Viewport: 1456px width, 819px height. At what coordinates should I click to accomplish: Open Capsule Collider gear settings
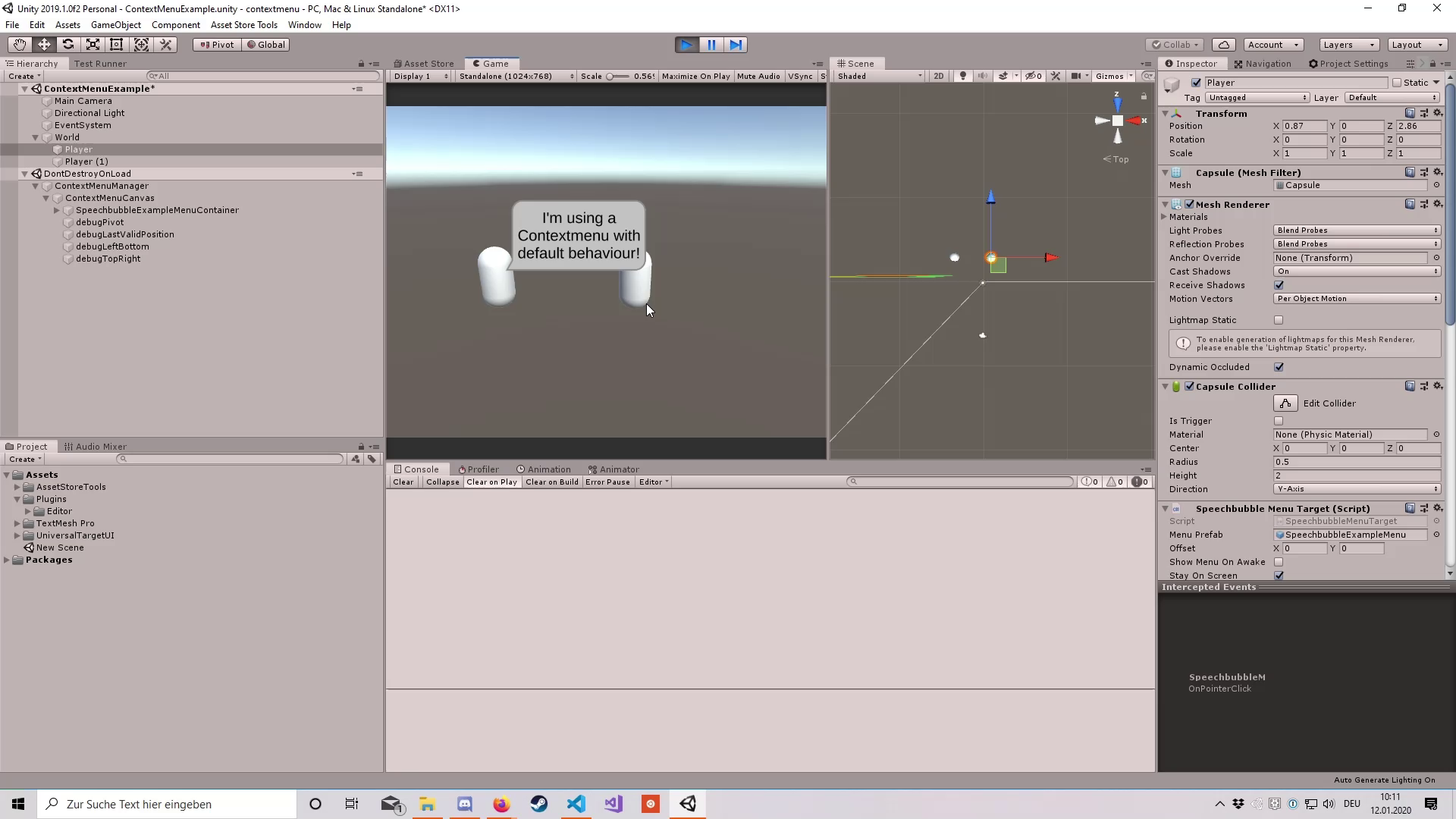[x=1438, y=386]
